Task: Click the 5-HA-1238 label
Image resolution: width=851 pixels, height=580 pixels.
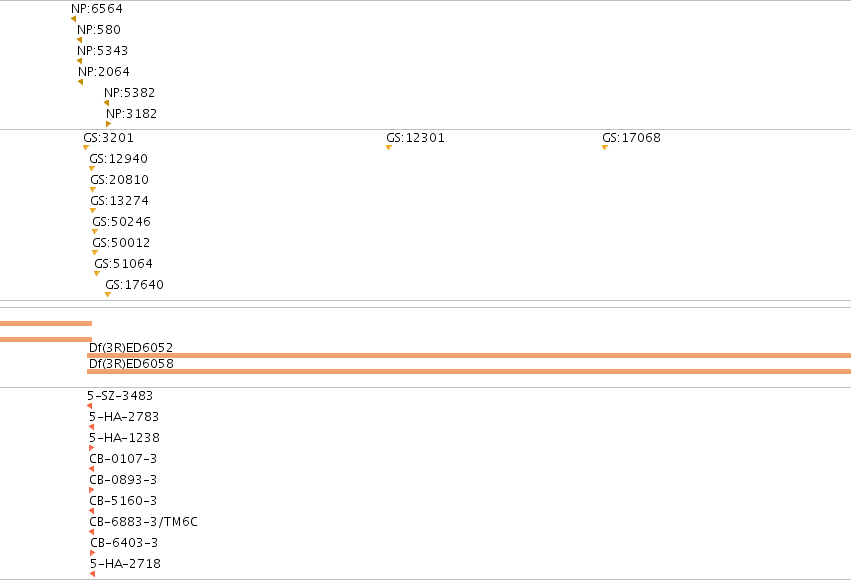Action: point(124,437)
